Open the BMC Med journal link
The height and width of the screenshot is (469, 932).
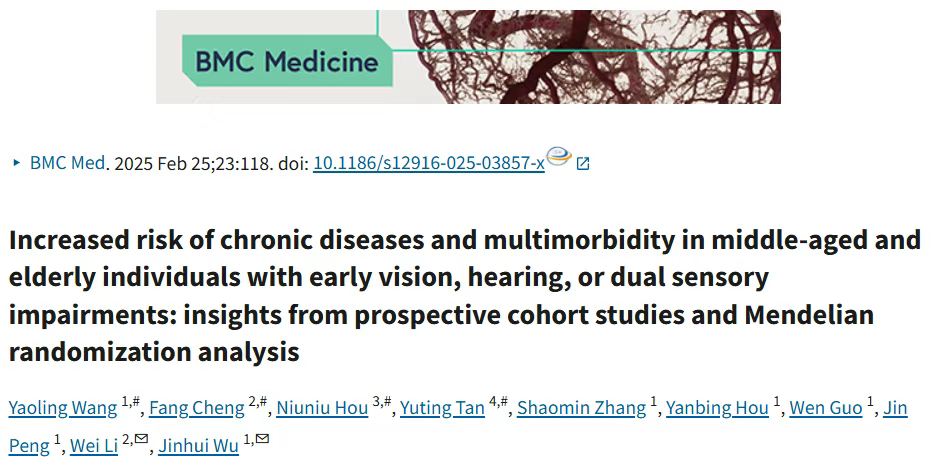tap(68, 162)
